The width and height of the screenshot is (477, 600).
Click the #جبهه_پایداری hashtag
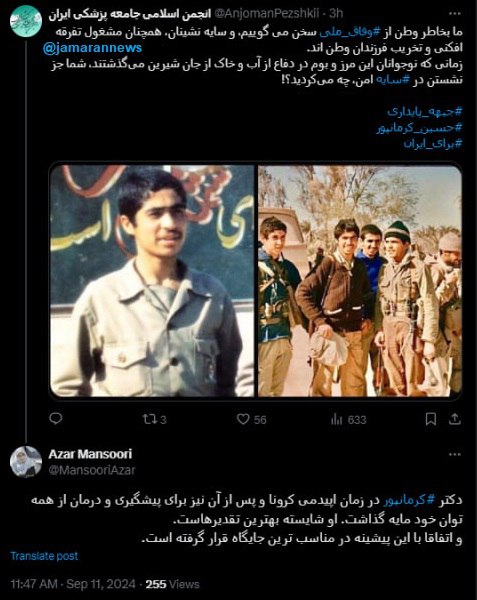[425, 112]
